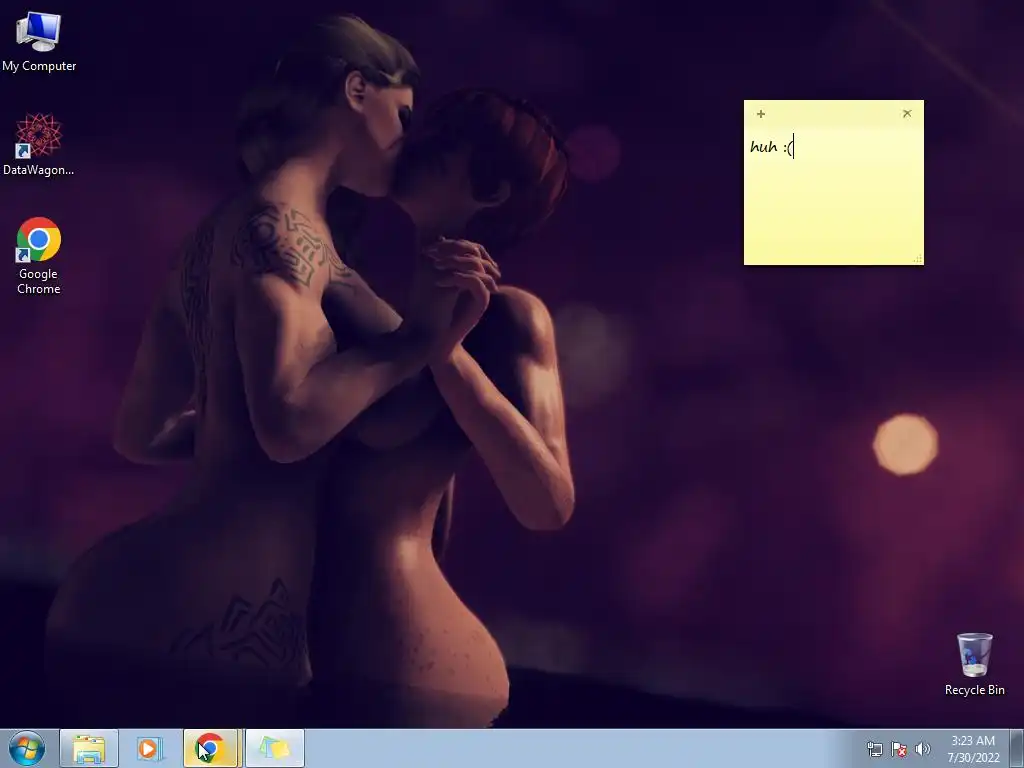Select the Sticky Notes taskbar button

[275, 748]
